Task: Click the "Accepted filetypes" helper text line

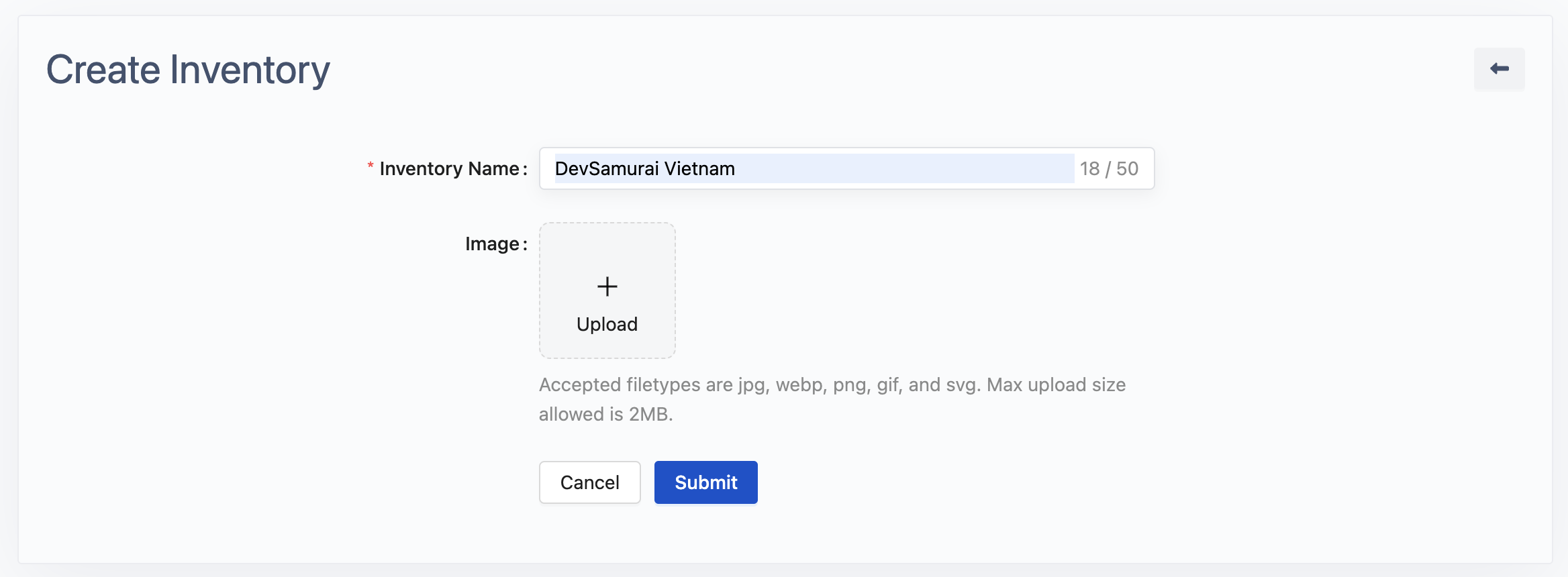Action: click(x=832, y=384)
